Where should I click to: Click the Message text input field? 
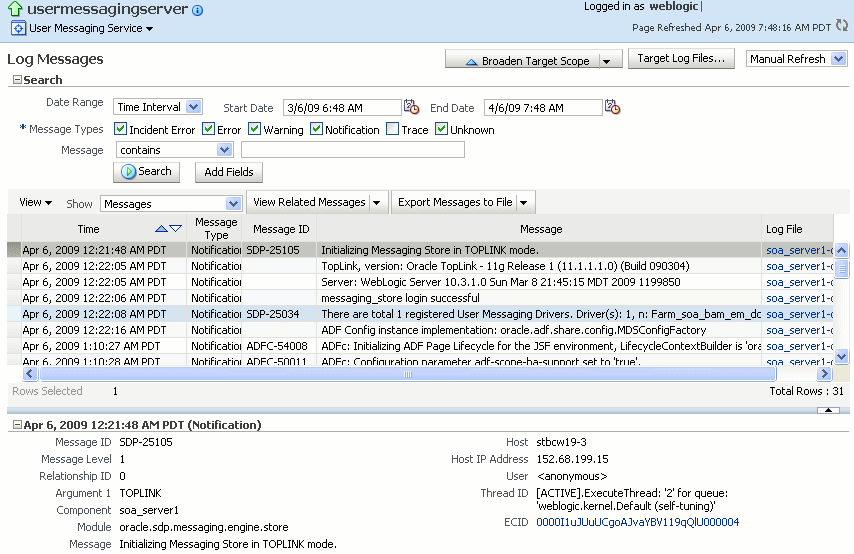coord(353,150)
